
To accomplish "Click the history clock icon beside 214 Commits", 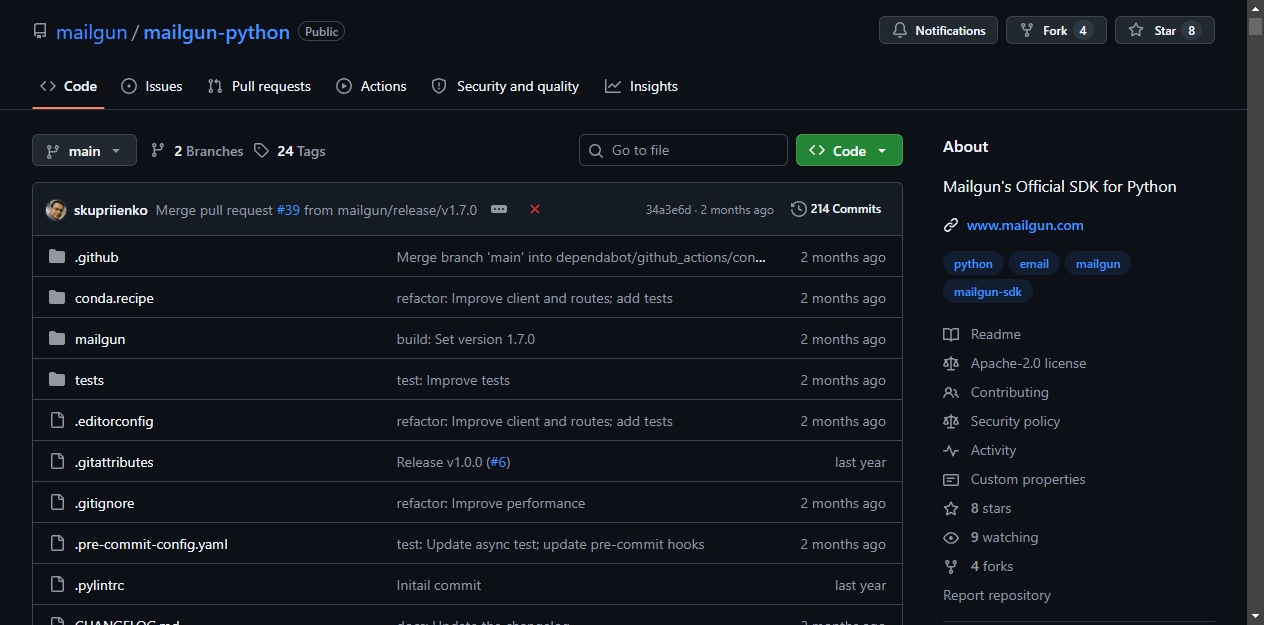I will [x=798, y=209].
